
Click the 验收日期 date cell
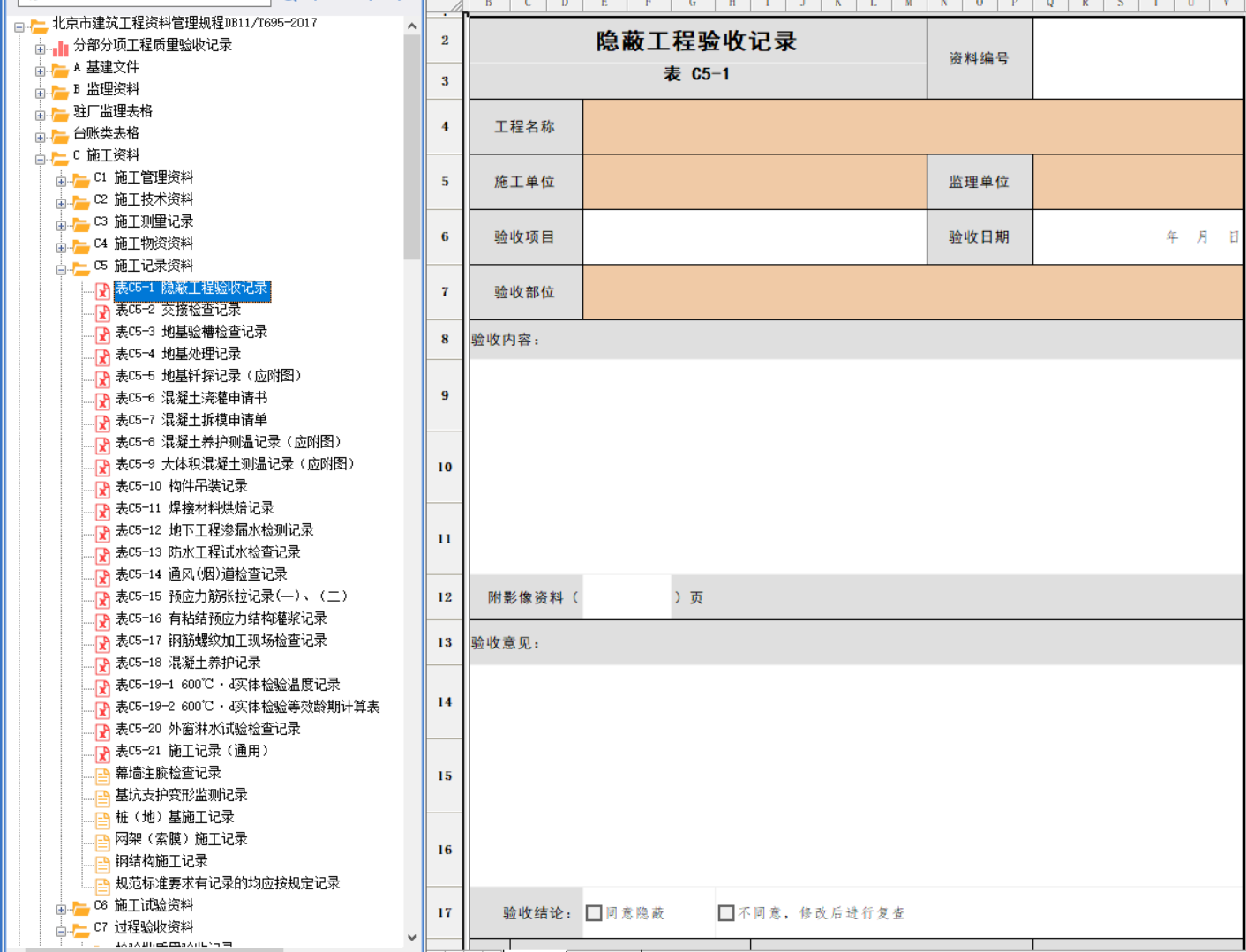pos(1138,236)
